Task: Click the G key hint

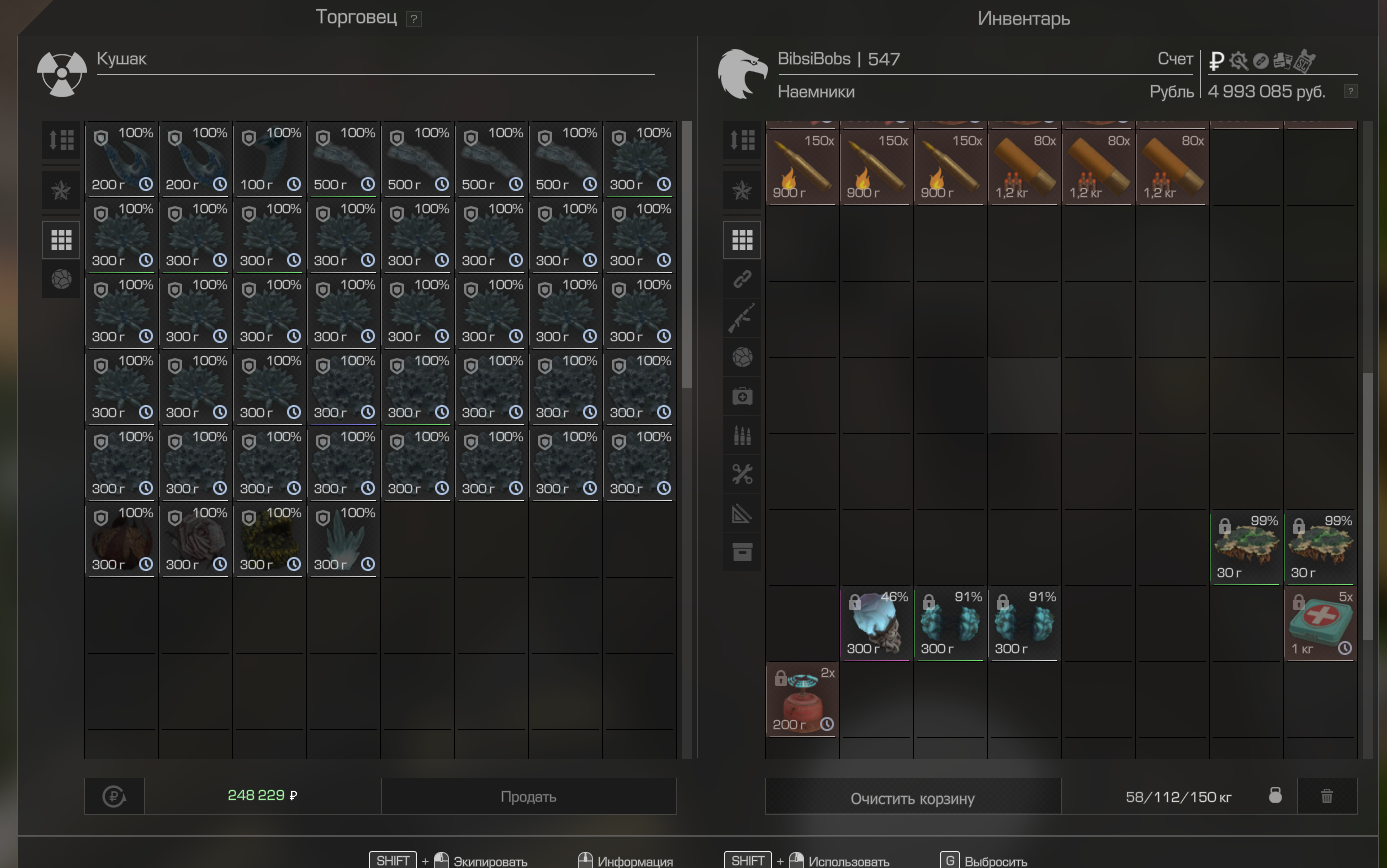Action: pyautogui.click(x=950, y=860)
